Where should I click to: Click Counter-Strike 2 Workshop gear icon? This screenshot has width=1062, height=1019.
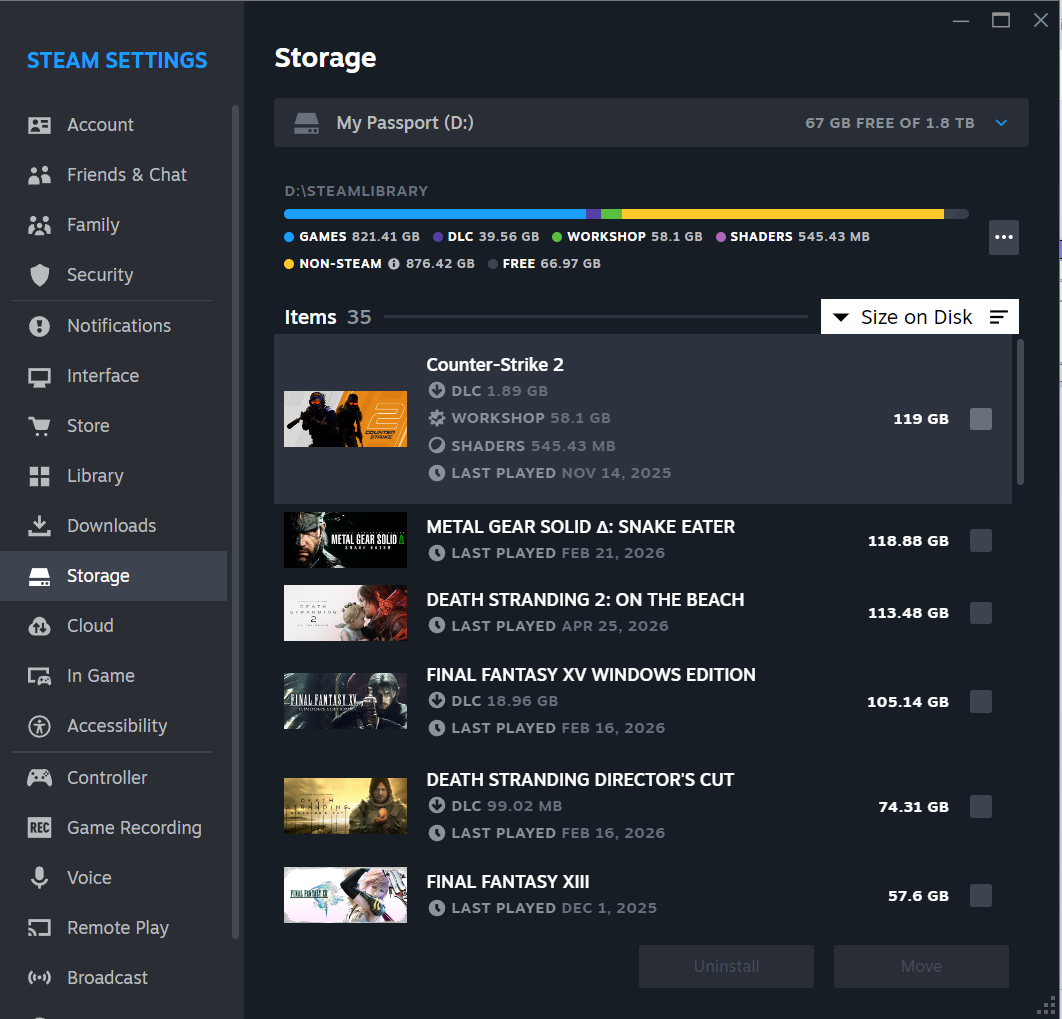[x=437, y=418]
